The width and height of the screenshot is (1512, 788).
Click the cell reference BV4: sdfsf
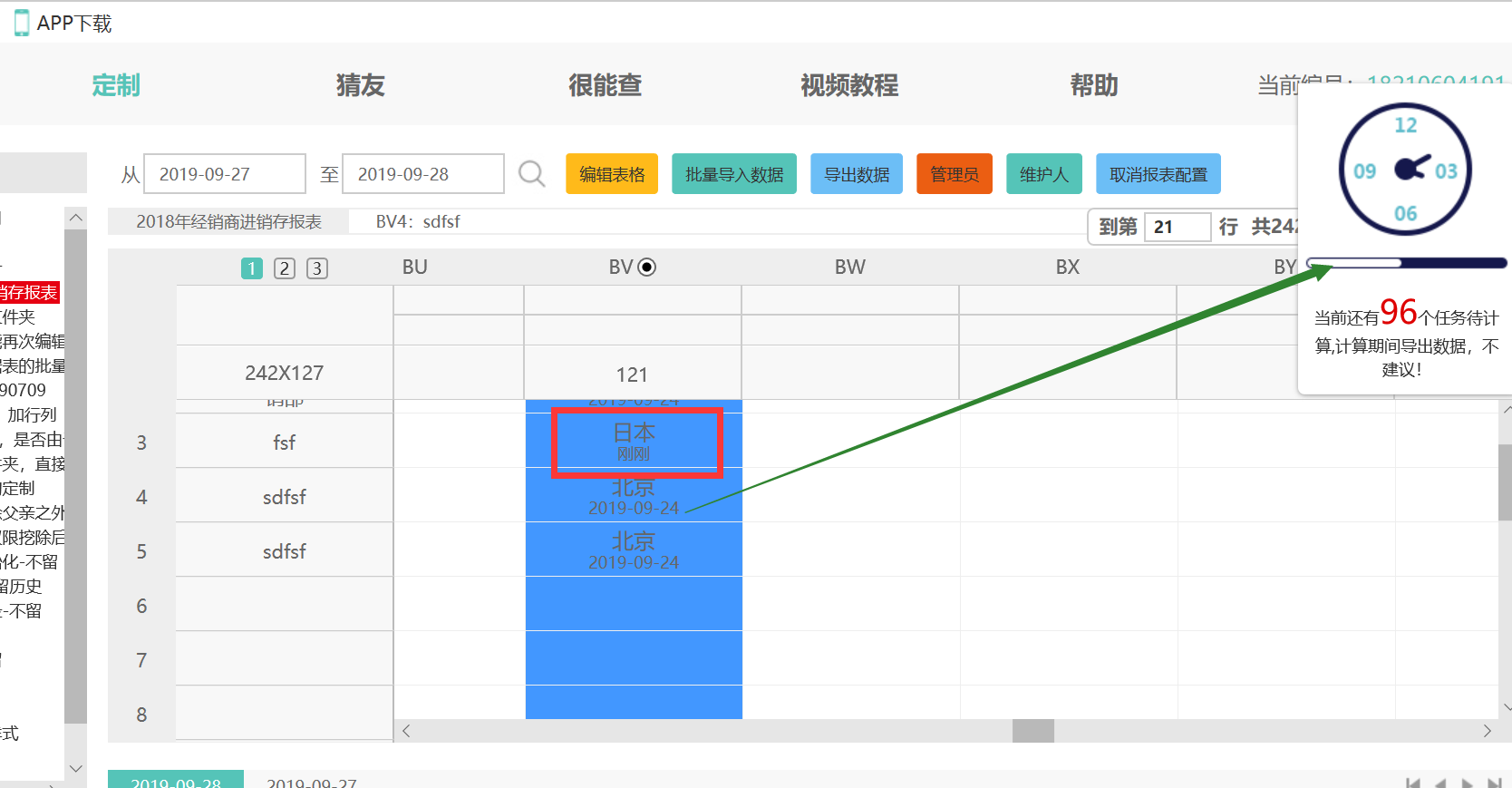pos(418,222)
